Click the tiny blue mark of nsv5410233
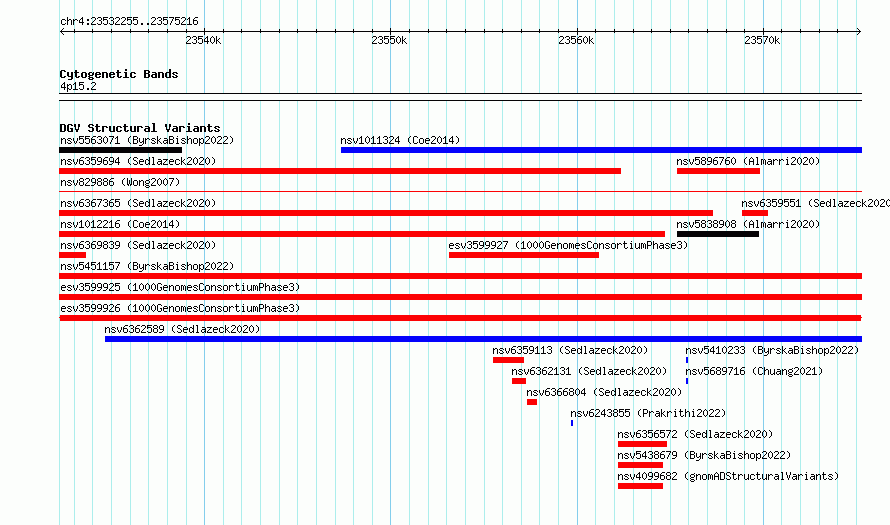 (x=687, y=360)
